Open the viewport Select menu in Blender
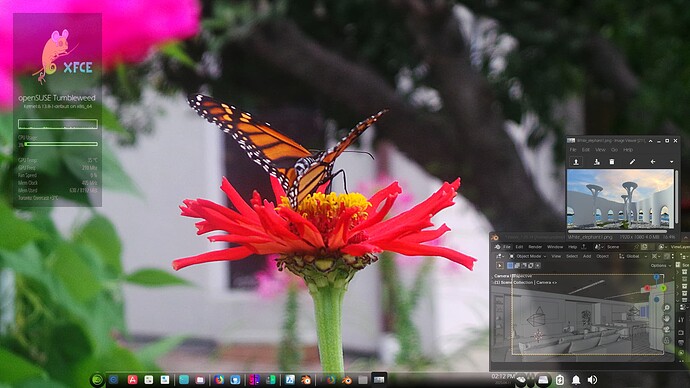The height and width of the screenshot is (388, 690). tap(572, 256)
